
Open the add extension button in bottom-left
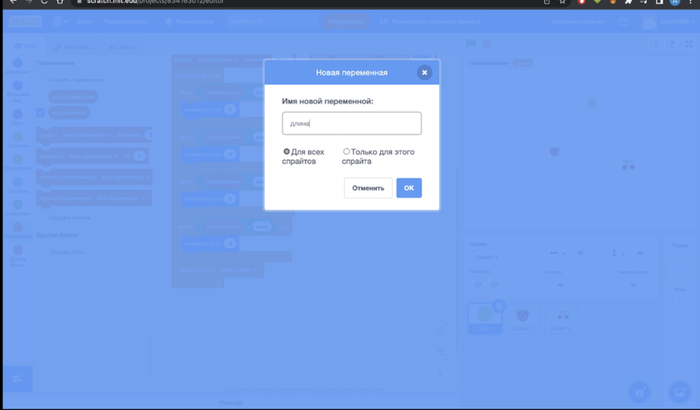17,378
